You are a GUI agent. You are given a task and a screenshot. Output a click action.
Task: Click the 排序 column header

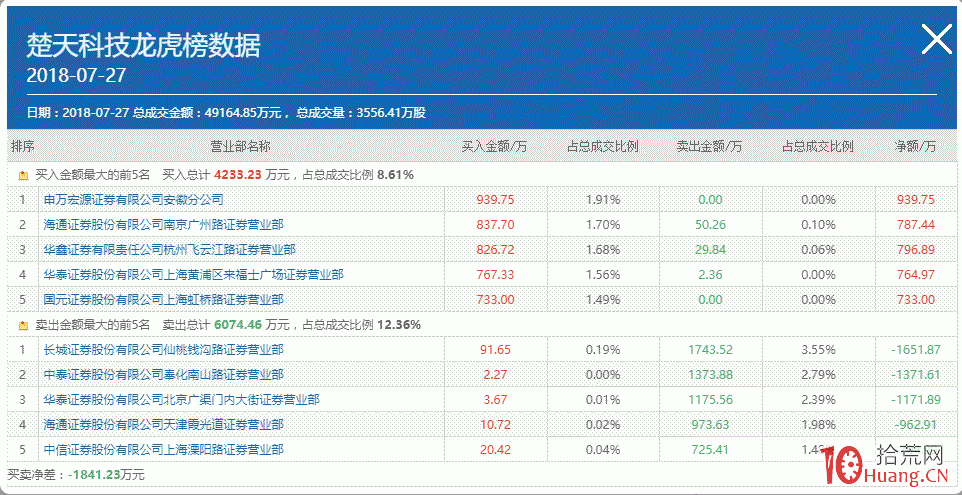tap(23, 147)
